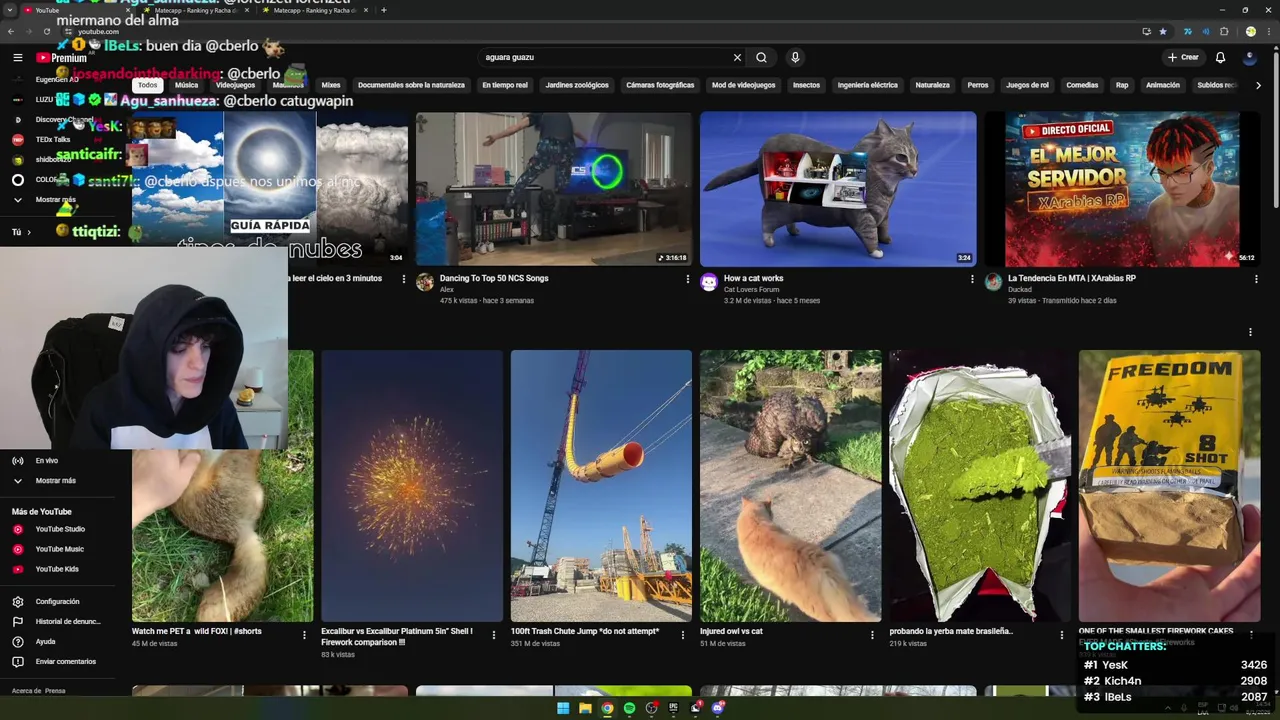Open options for Dancing To Top 50 NCS Songs

[x=688, y=279]
